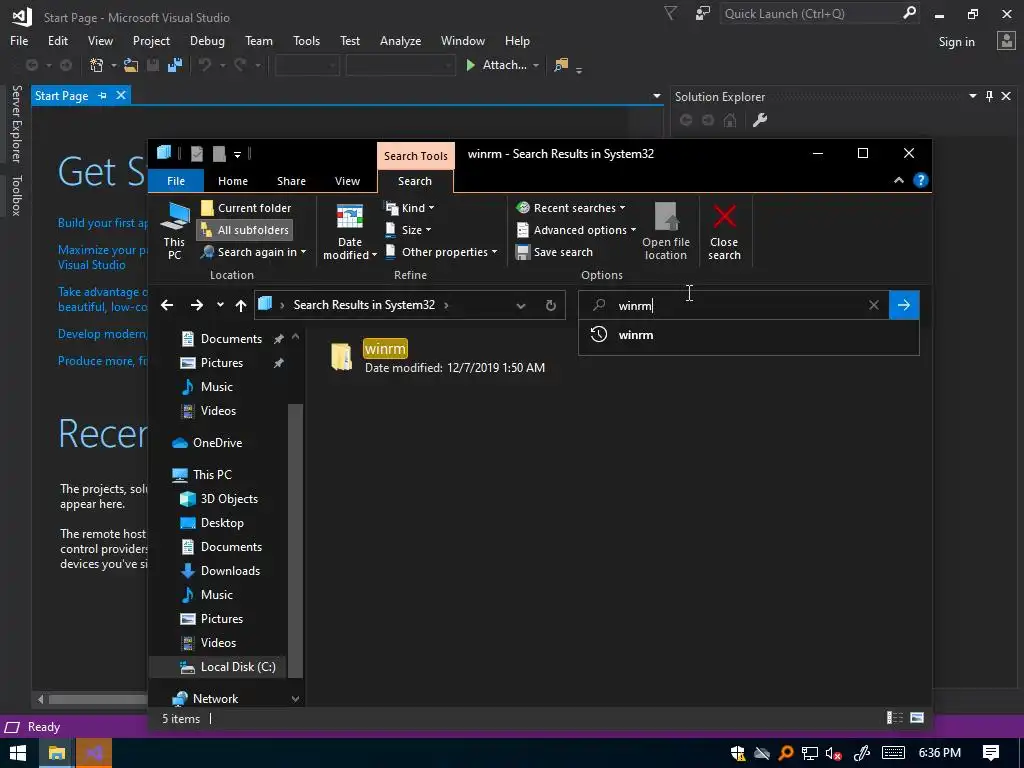Open Windows Start button
Viewport: 1024px width, 768px height.
point(18,754)
